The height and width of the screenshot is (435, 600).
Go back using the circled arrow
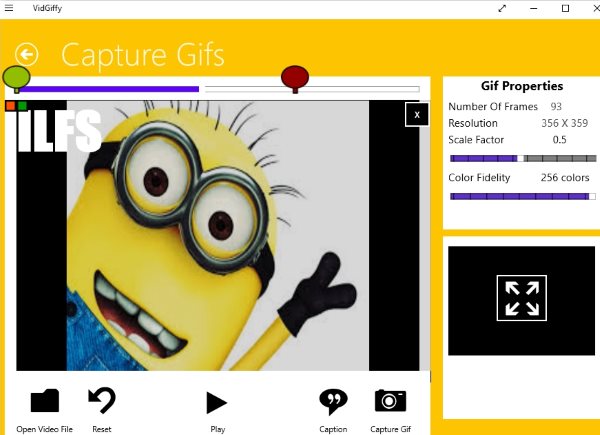[27, 55]
